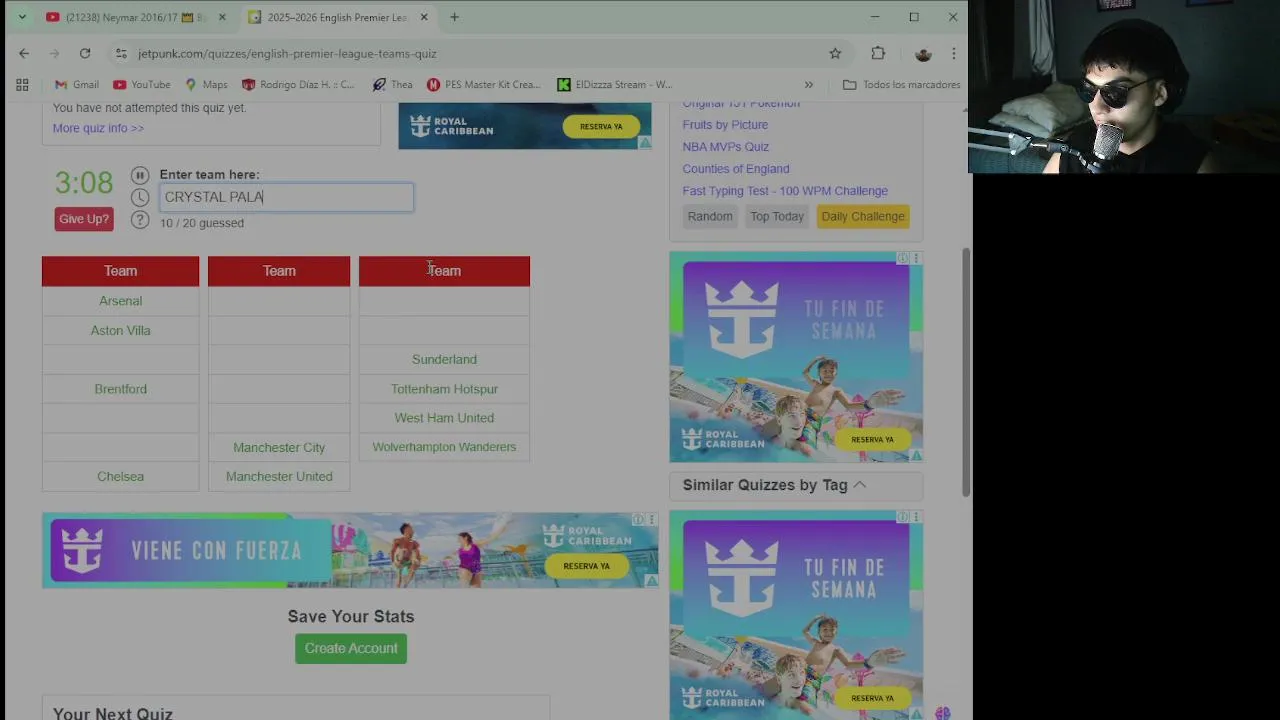The height and width of the screenshot is (720, 1280).
Task: Open the Maps bookmark
Action: click(206, 85)
